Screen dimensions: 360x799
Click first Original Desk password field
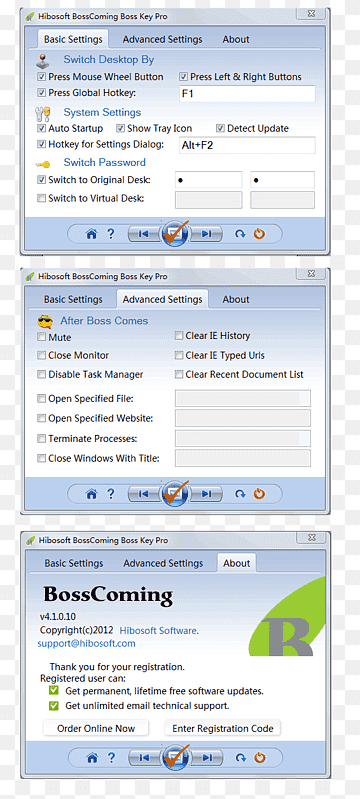pyautogui.click(x=209, y=180)
